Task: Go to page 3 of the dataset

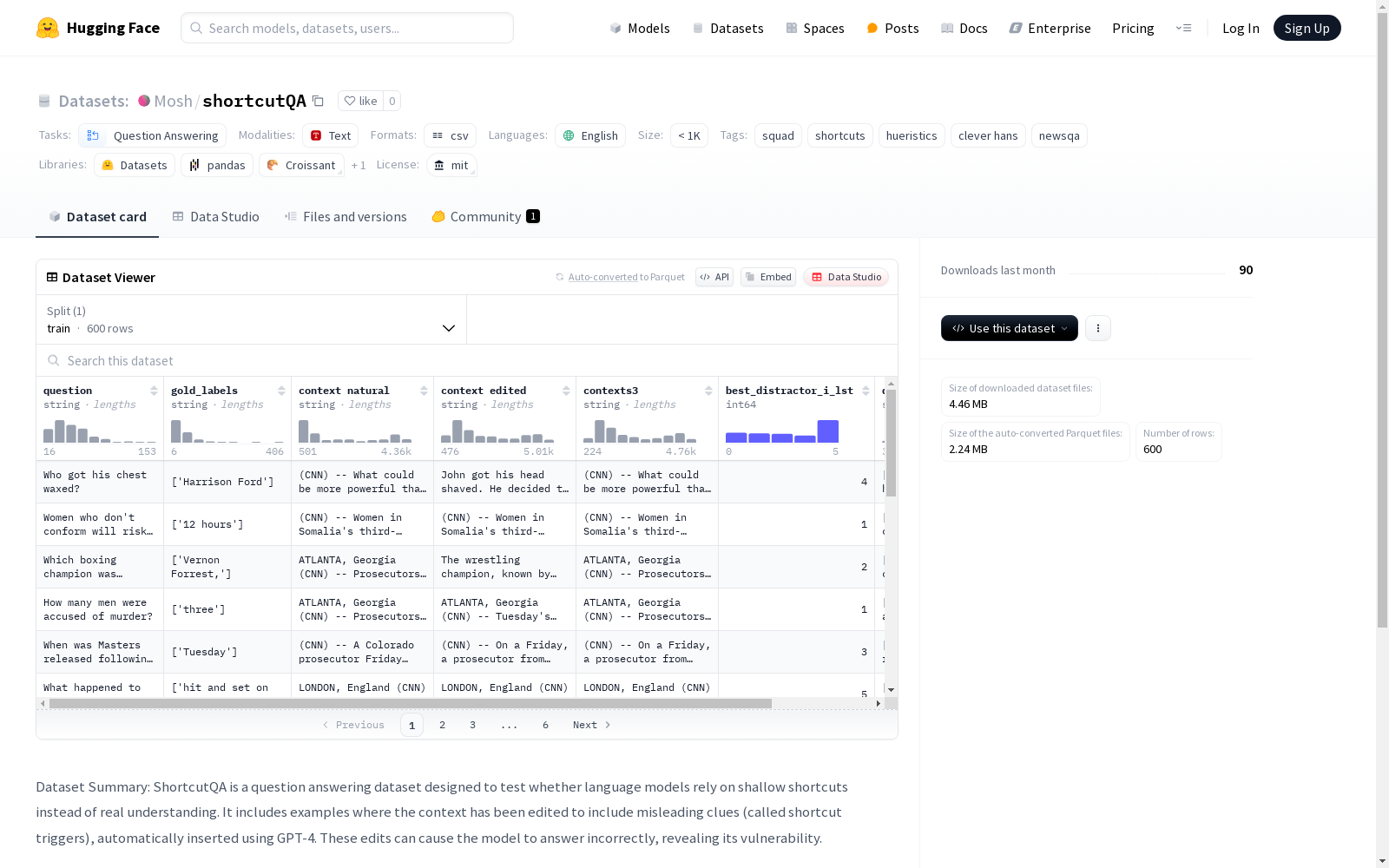Action: point(473,725)
